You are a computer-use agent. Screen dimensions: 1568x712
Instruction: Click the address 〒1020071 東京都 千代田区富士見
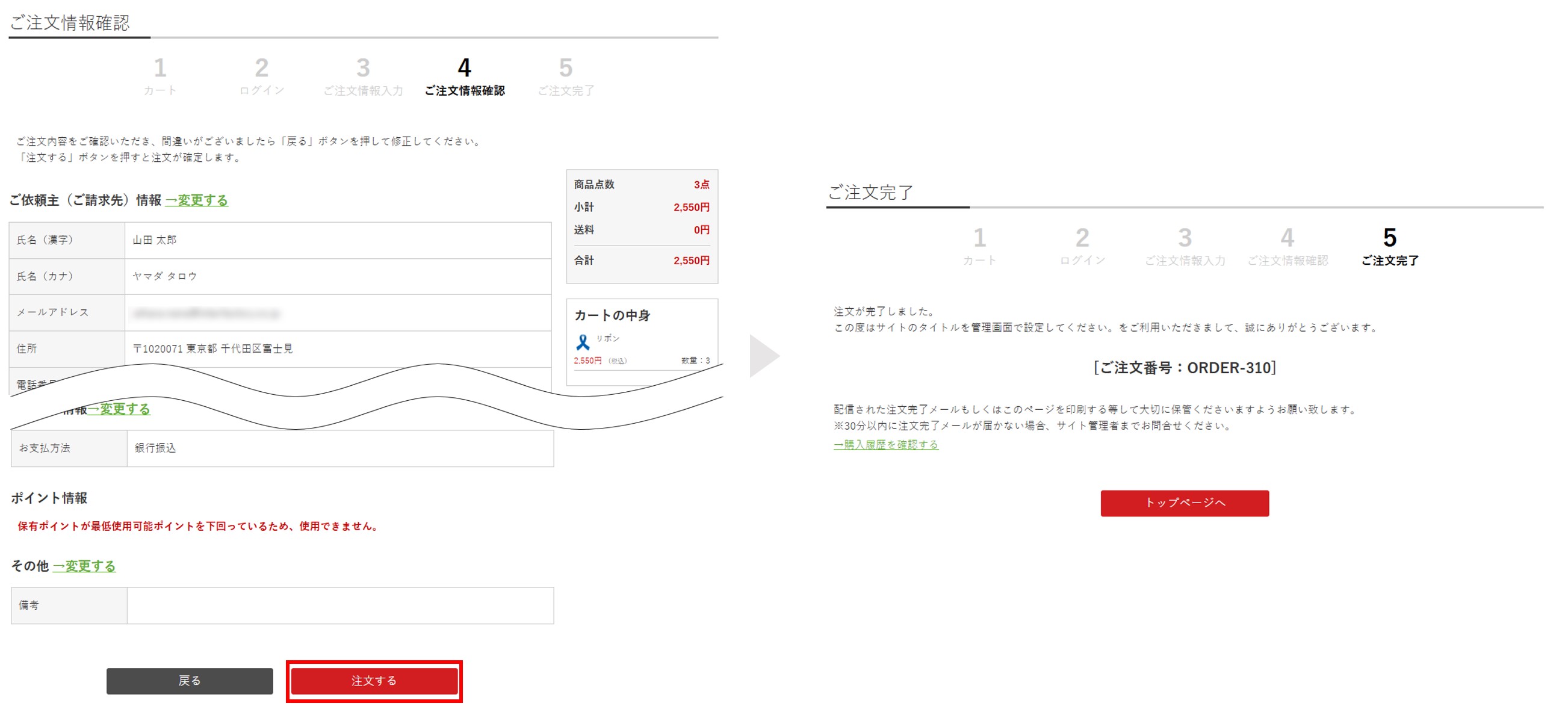[x=212, y=348]
